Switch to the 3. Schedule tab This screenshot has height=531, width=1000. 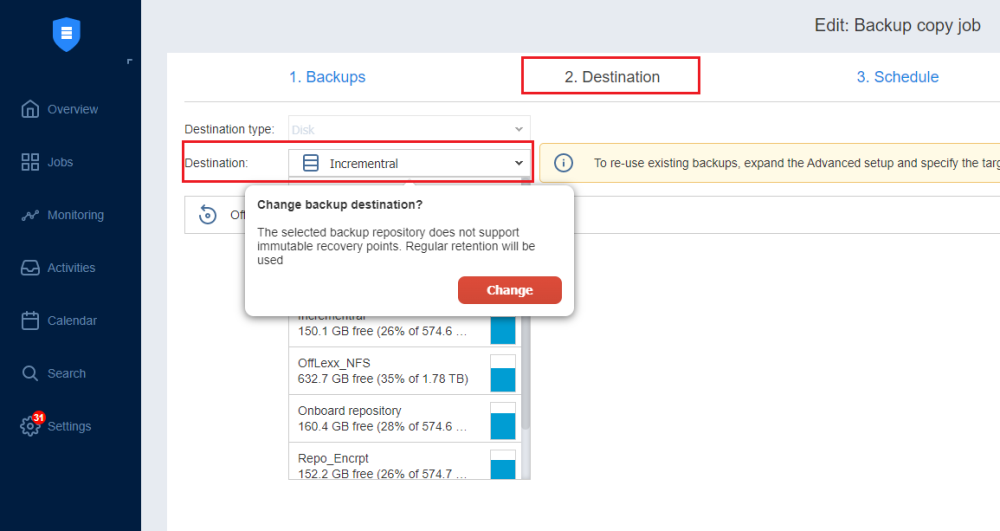pos(897,77)
